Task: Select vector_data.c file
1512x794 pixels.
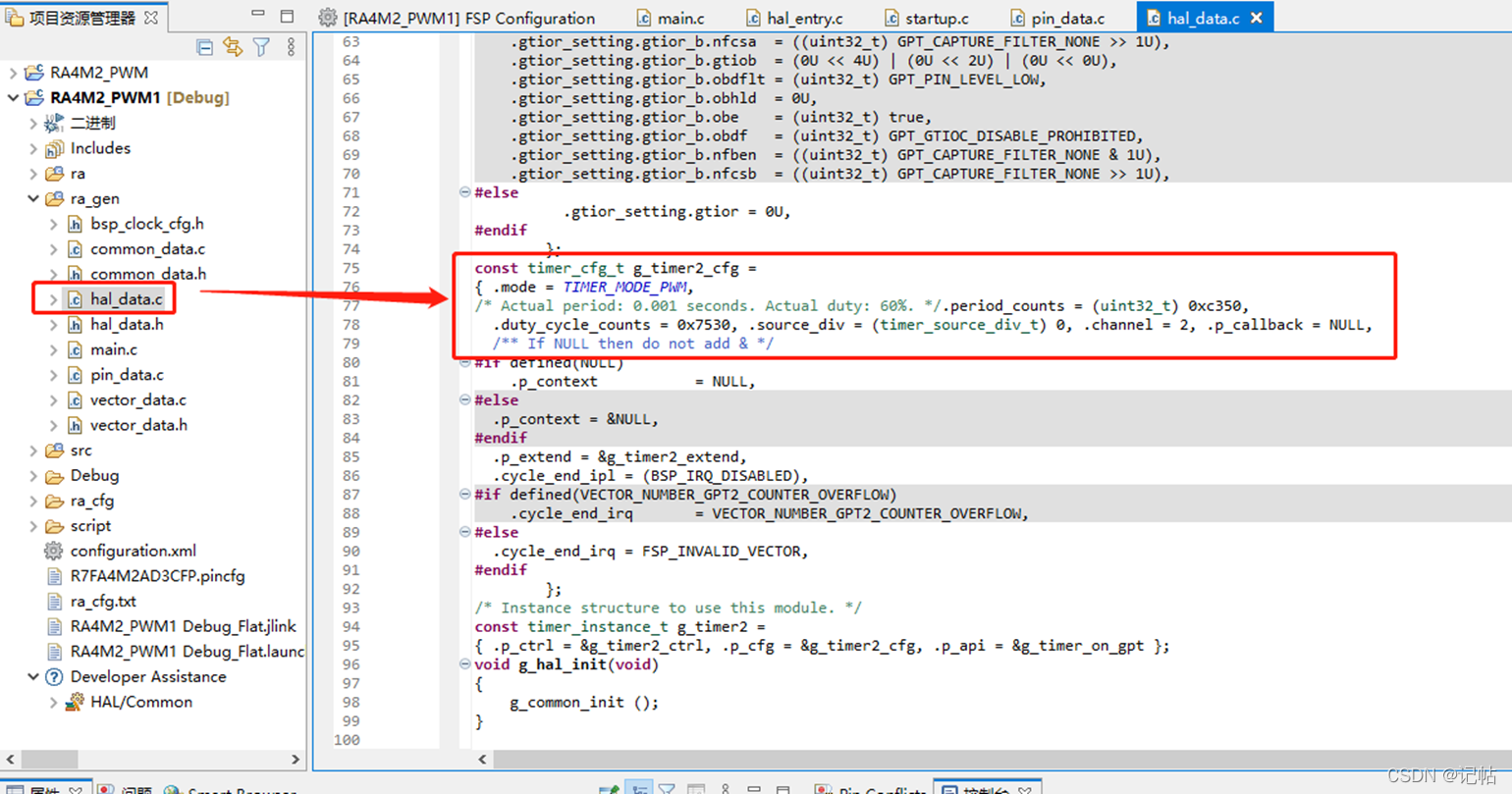Action: point(138,400)
